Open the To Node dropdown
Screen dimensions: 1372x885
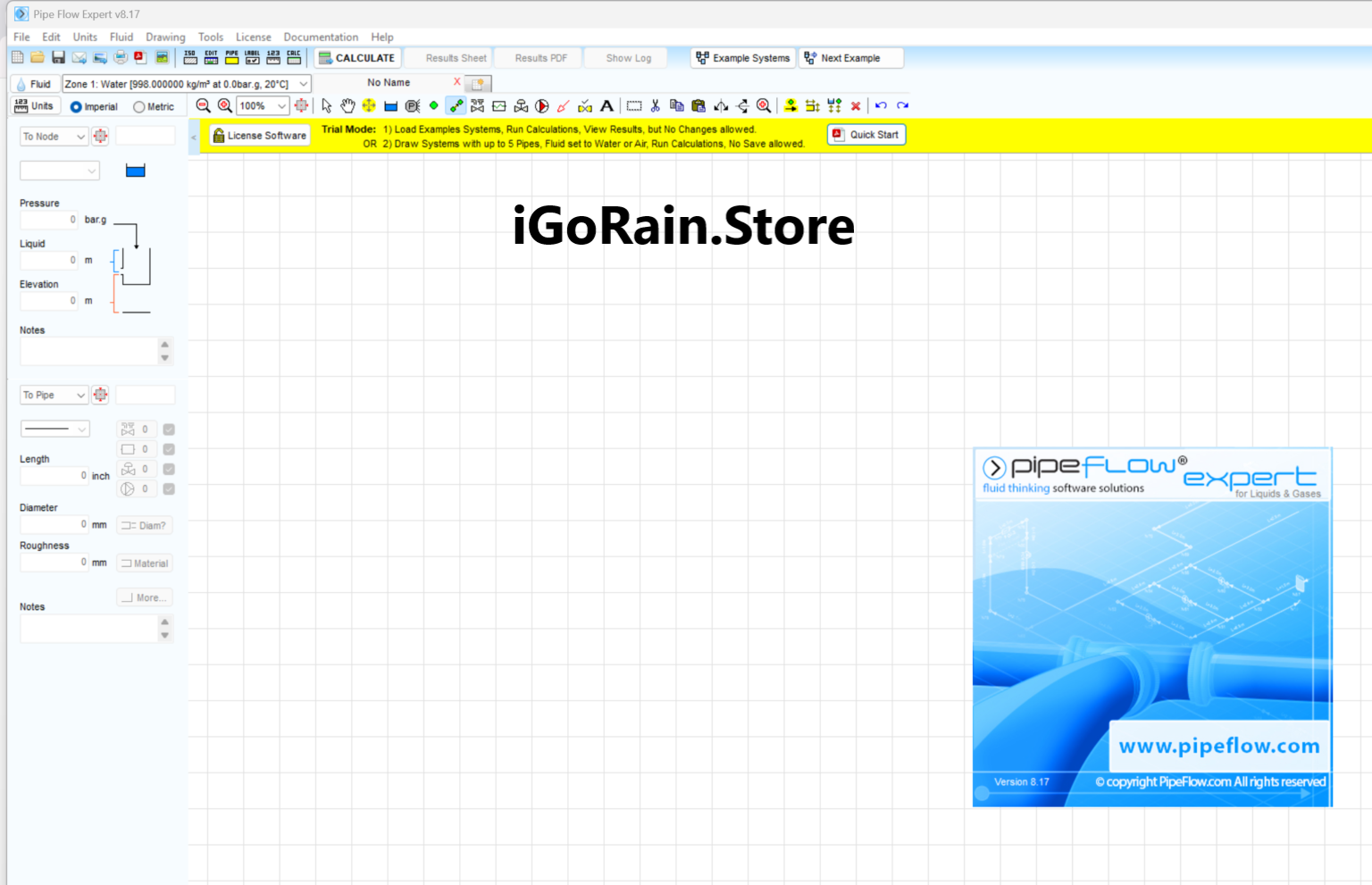point(54,137)
